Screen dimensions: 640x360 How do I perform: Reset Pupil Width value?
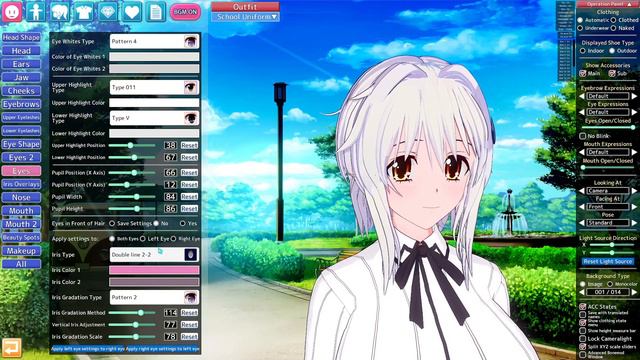[189, 197]
